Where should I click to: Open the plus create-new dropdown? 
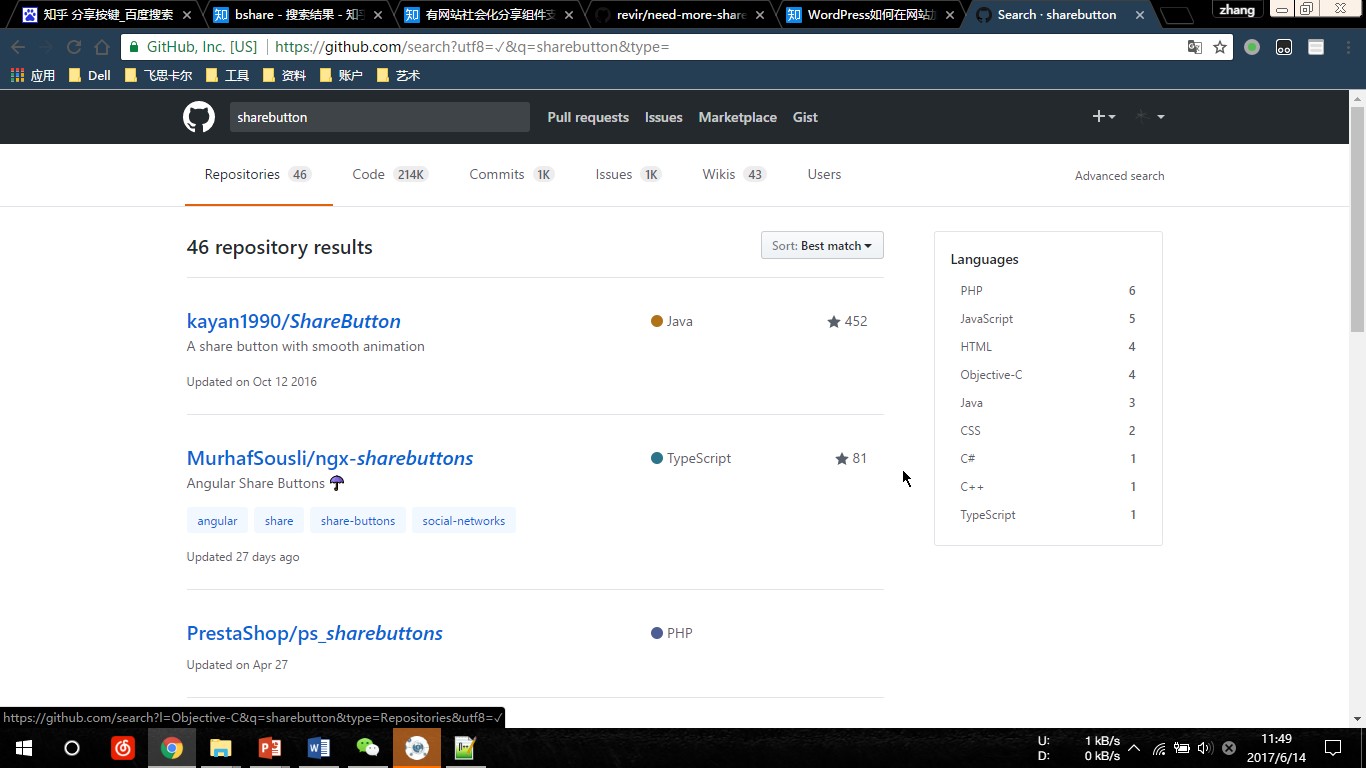(1103, 117)
